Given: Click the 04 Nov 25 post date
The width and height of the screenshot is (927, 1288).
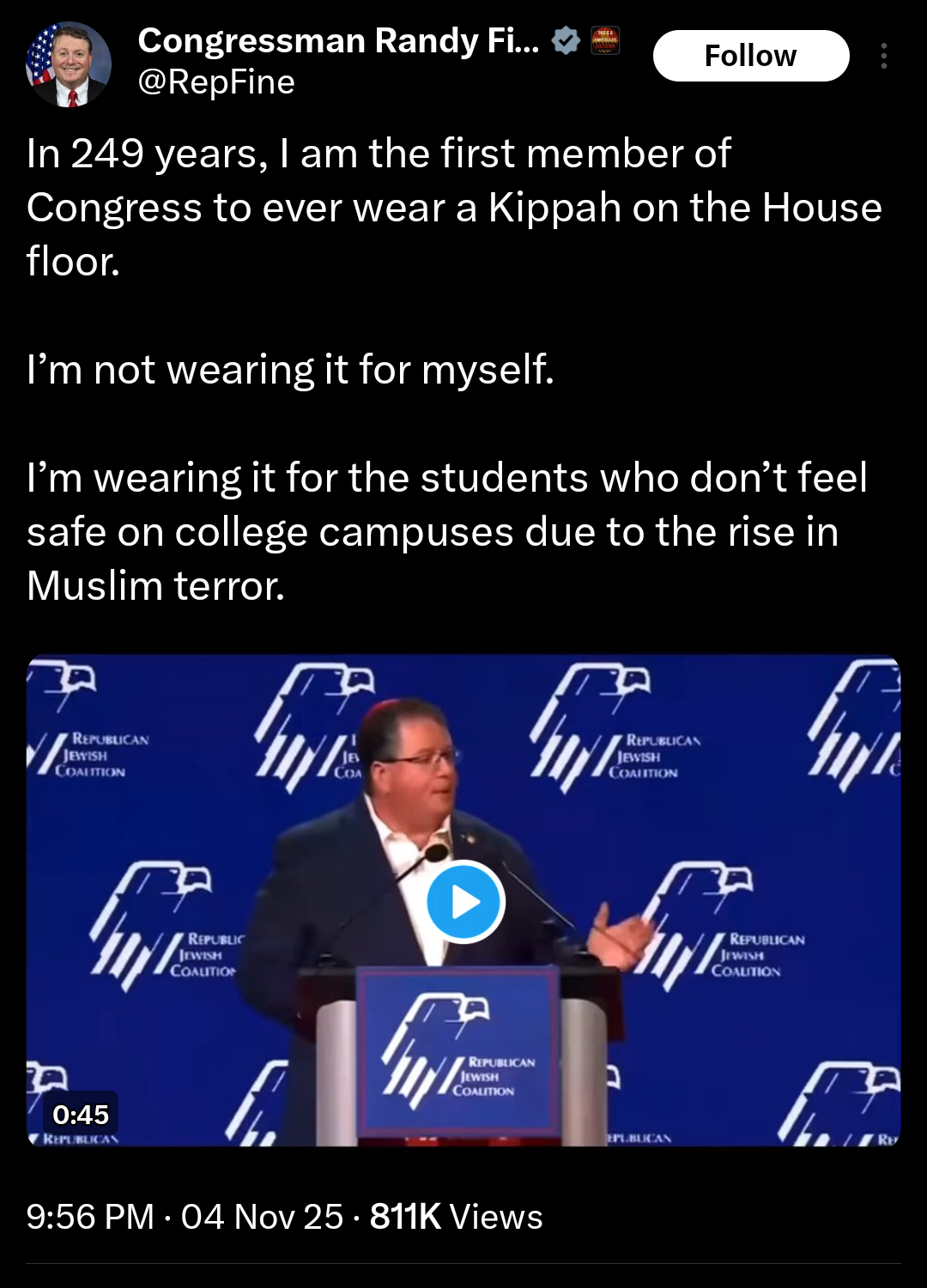Looking at the screenshot, I should coord(262,1217).
